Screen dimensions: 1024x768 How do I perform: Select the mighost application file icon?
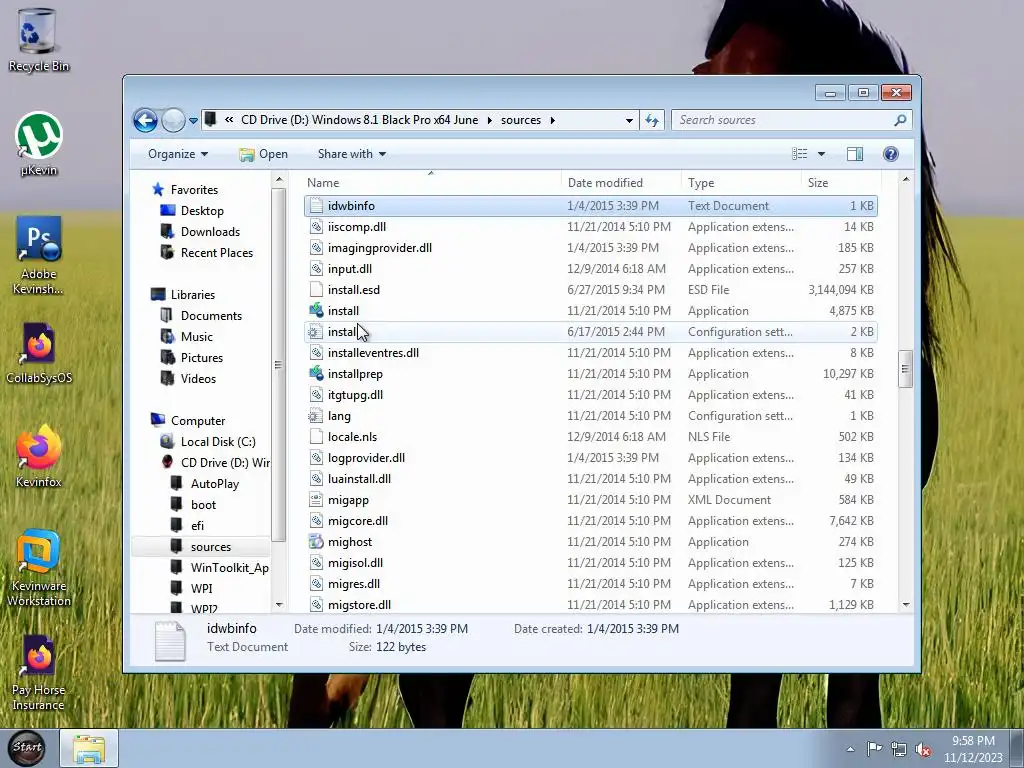(x=316, y=542)
